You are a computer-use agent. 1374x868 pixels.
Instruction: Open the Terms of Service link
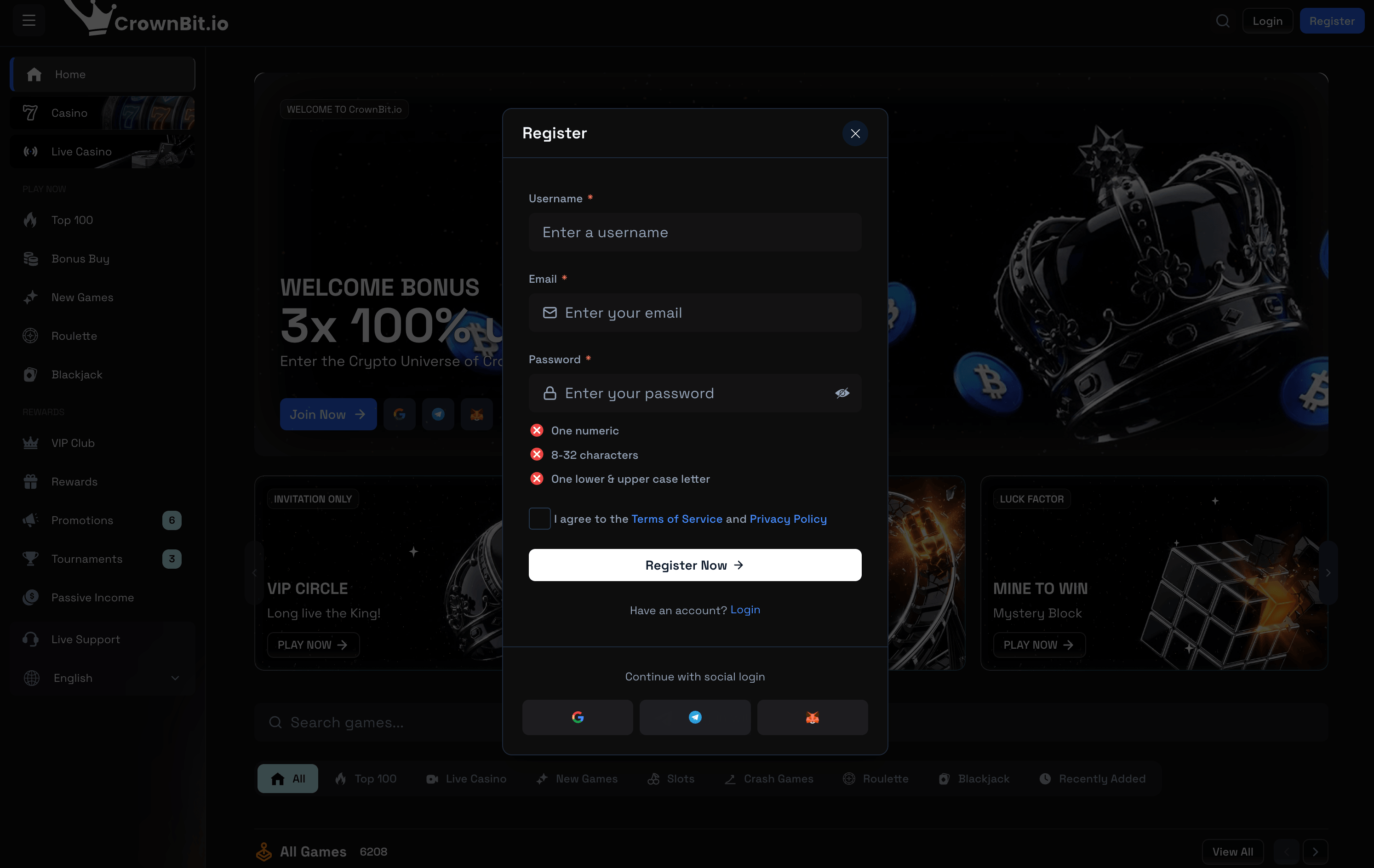click(x=677, y=519)
